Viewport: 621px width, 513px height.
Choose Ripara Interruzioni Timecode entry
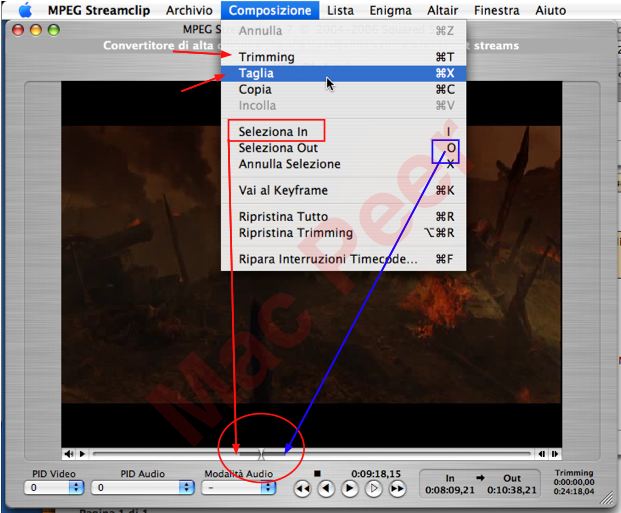point(343,259)
